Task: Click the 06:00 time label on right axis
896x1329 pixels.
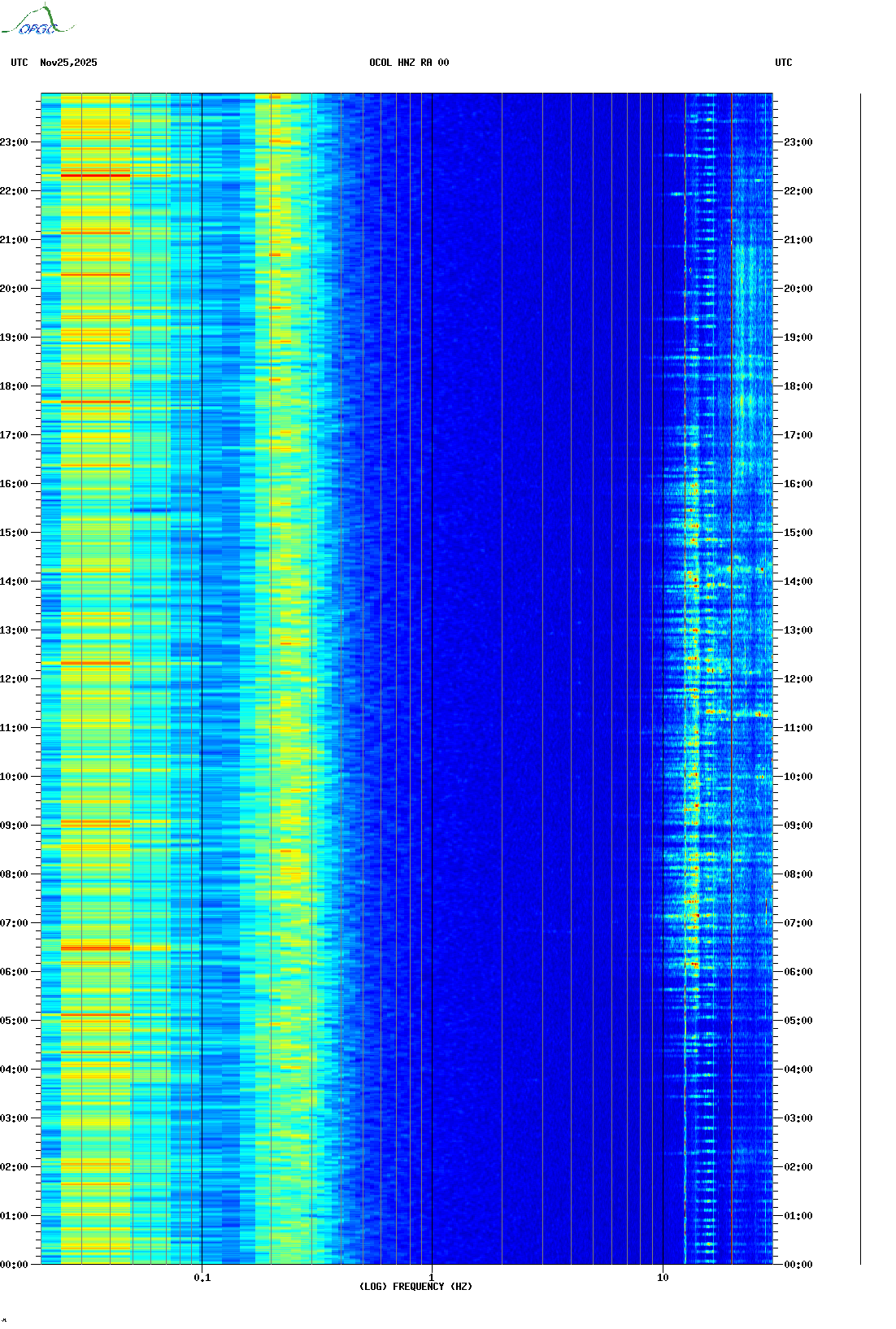Action: pos(798,972)
